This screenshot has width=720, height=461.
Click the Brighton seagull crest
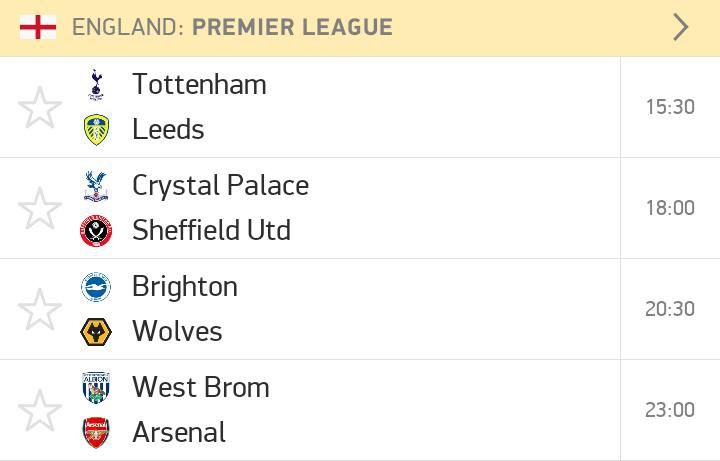coord(96,287)
